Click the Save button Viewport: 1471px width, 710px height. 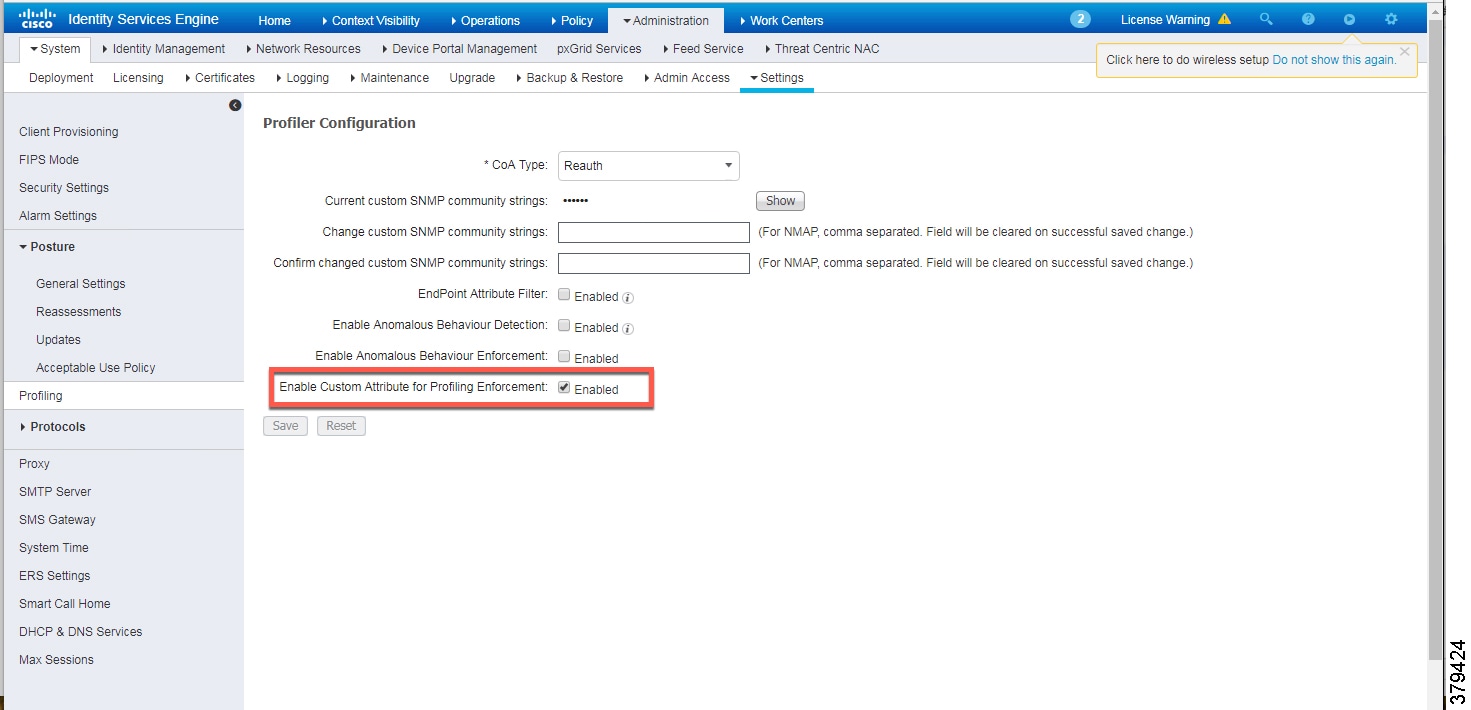coord(285,426)
